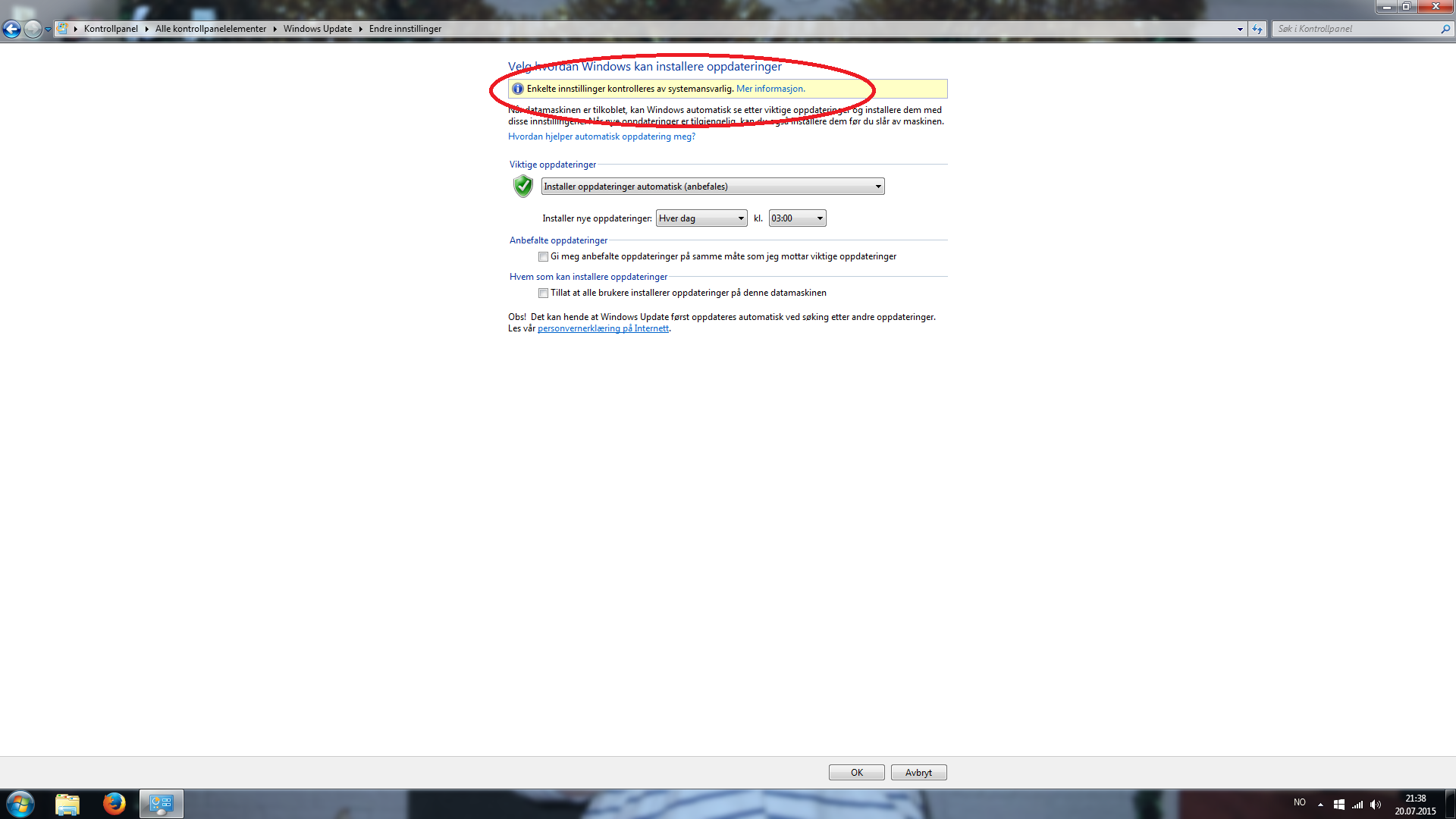Screen dimensions: 1456x819
Task: Restore down the Control Panel window
Action: [x=1406, y=6]
